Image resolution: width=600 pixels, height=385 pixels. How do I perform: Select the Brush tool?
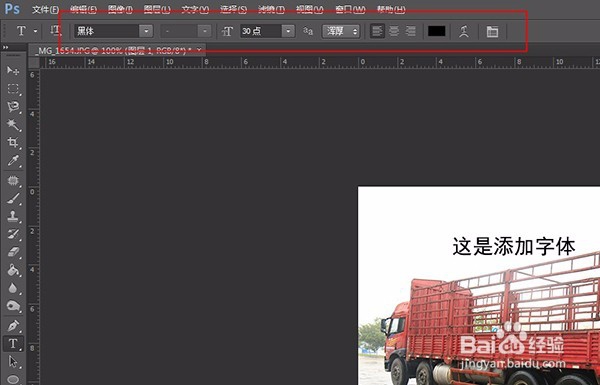(13, 198)
